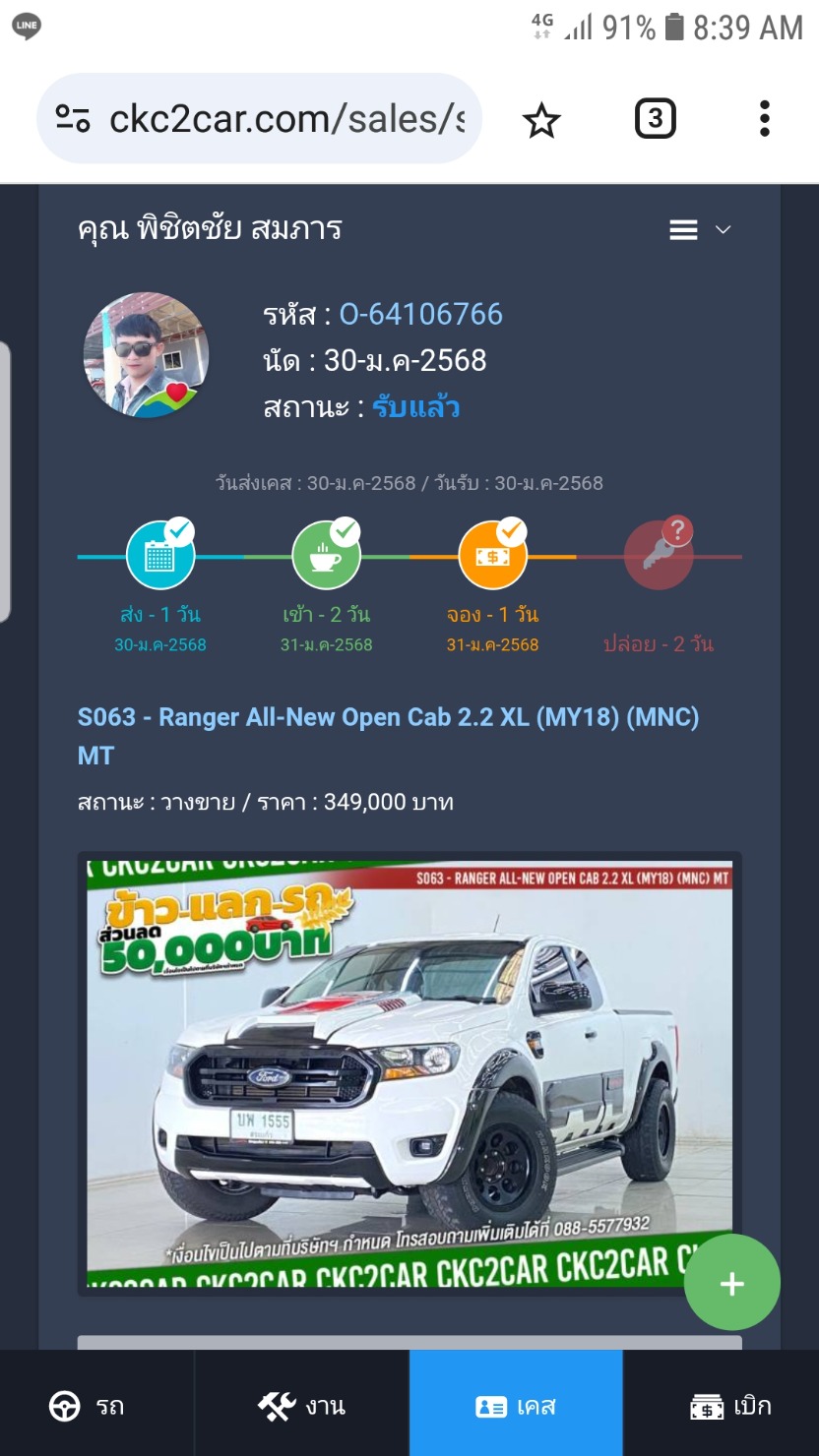Tap the red key release step icon
The width and height of the screenshot is (819, 1456).
click(x=659, y=555)
